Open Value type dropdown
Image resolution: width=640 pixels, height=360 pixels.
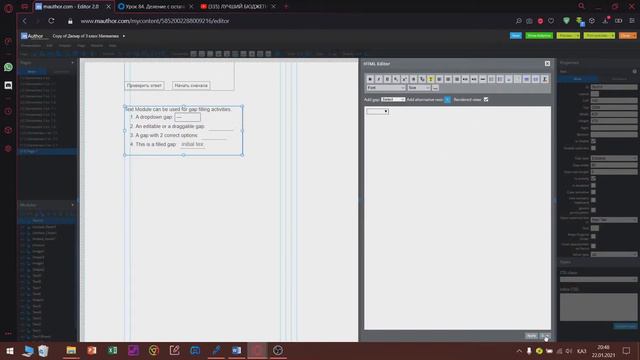[614, 254]
